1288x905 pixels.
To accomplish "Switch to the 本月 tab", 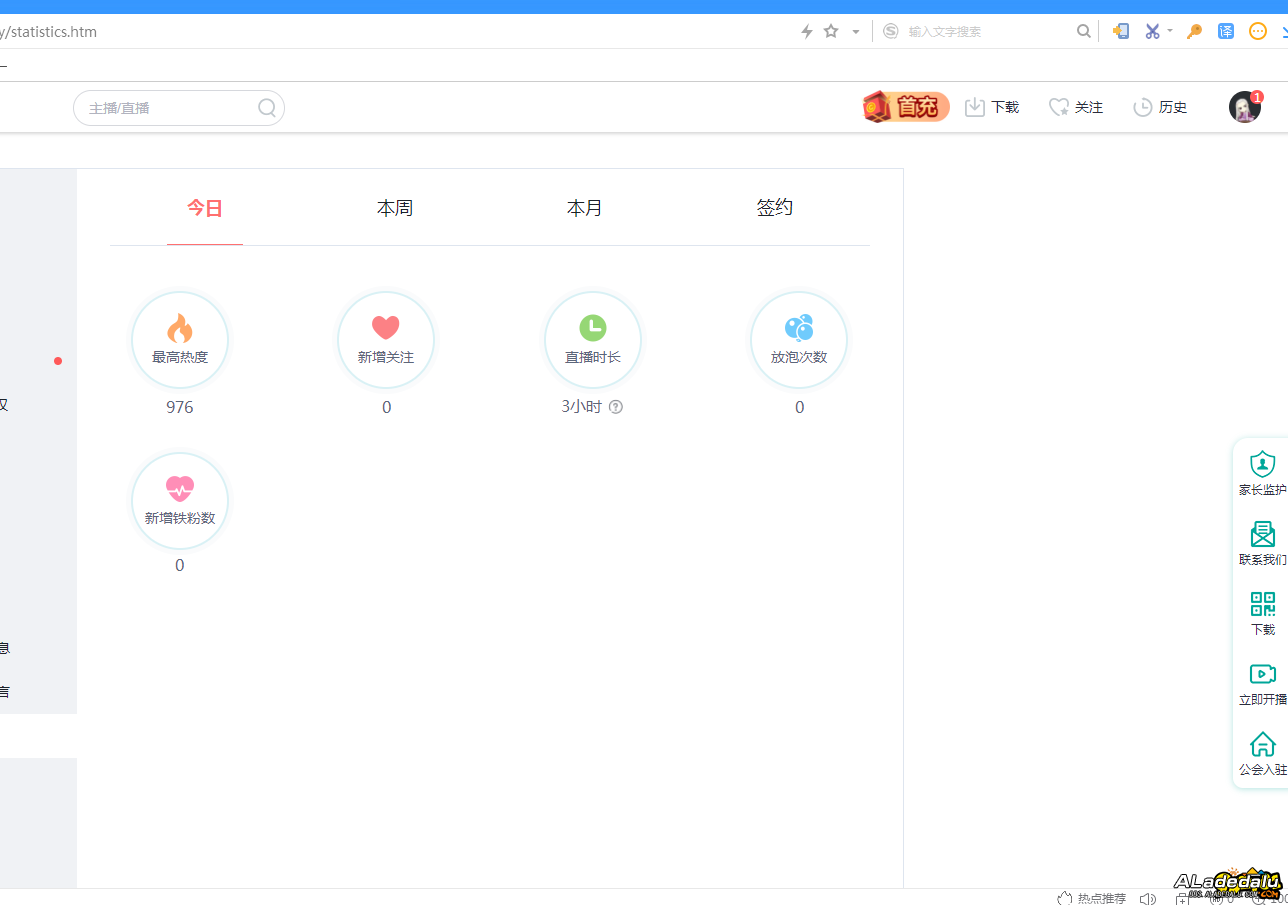I will coord(585,208).
